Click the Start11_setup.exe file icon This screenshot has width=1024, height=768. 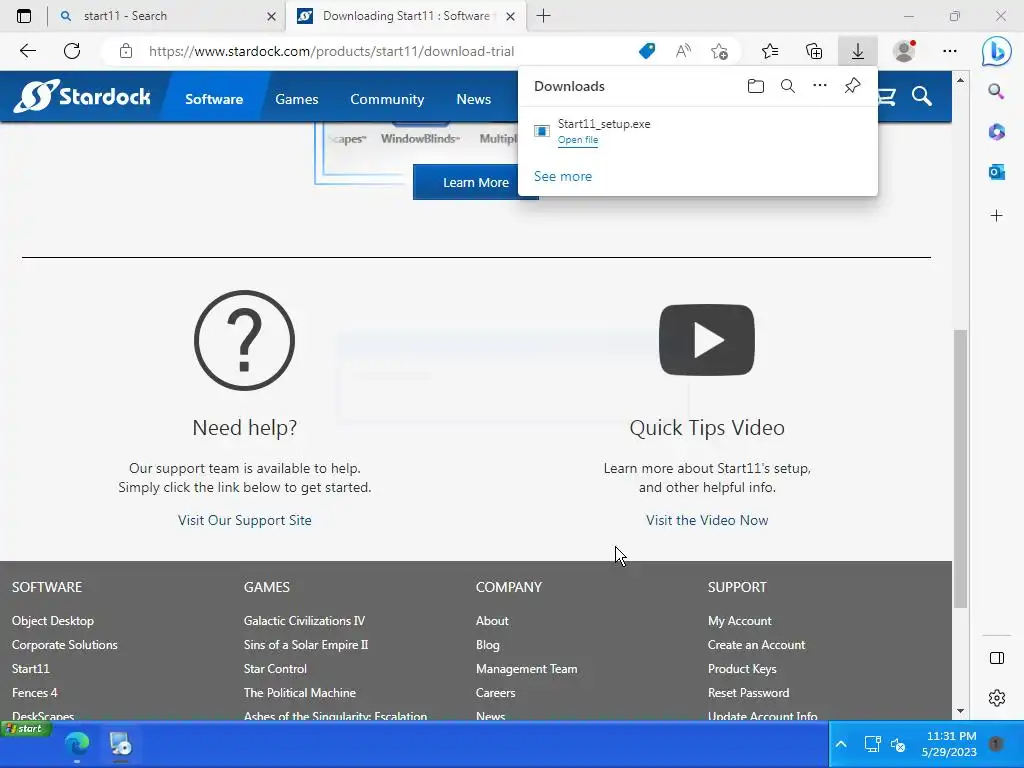[x=541, y=131]
